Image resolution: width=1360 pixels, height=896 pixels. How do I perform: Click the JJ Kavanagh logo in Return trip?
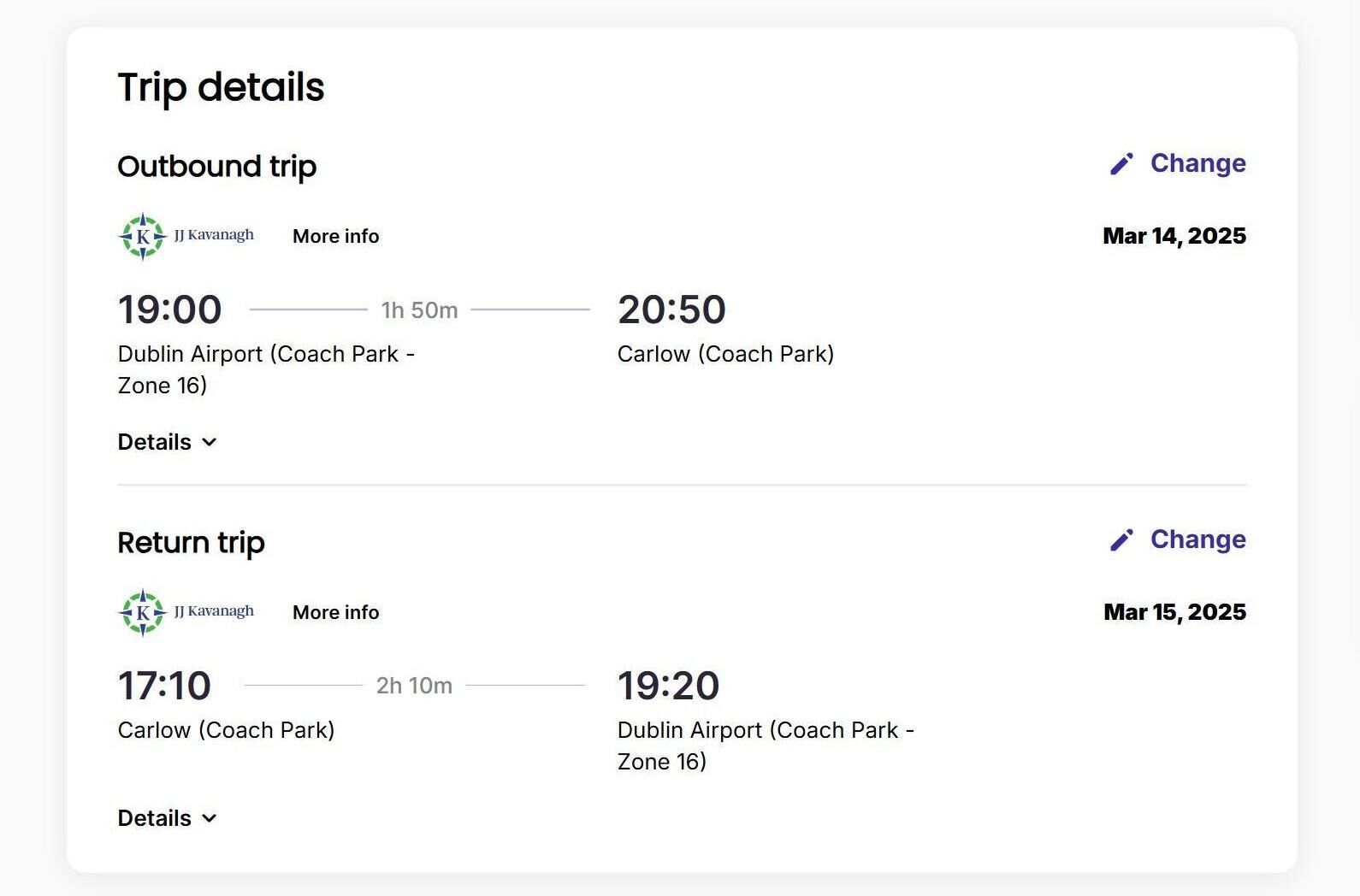coord(186,612)
